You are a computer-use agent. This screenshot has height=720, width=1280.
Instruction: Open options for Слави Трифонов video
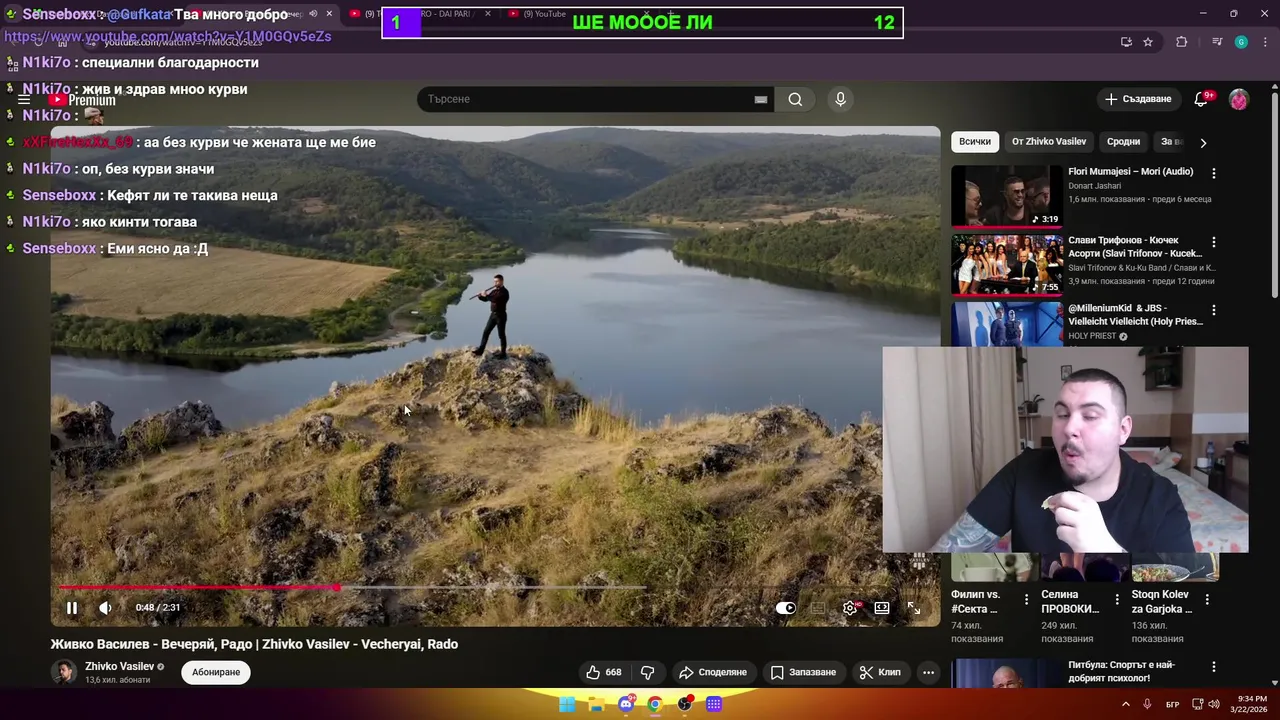point(1214,242)
